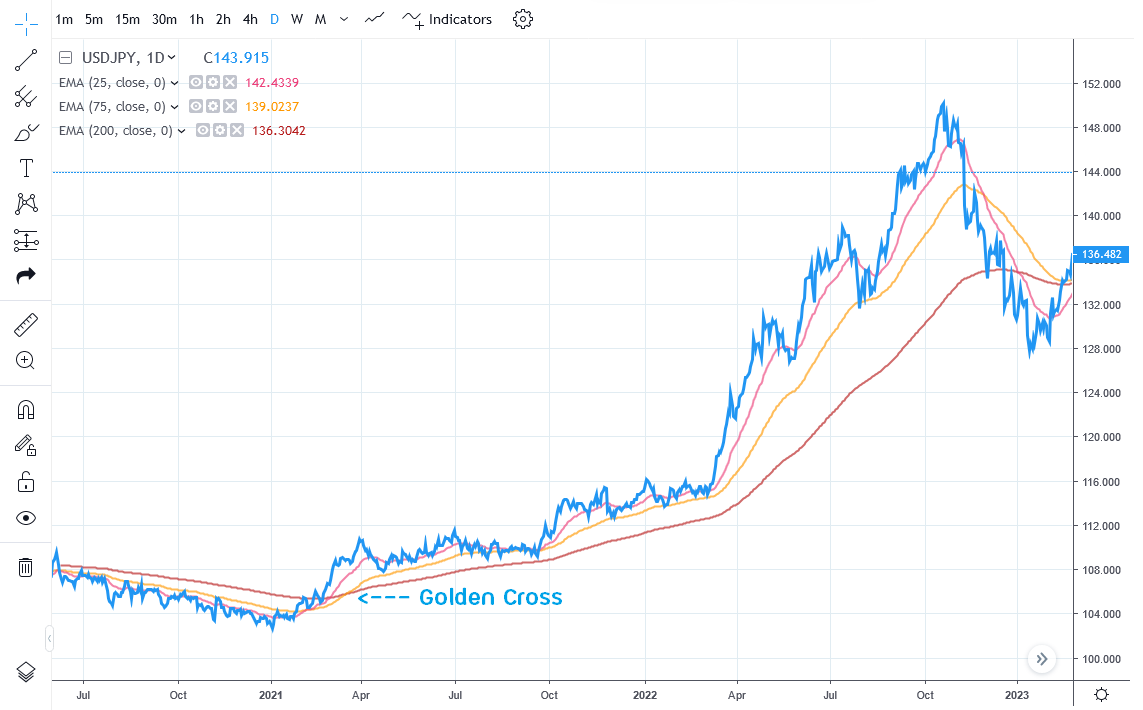Select the Text annotation tool
The width and height of the screenshot is (1143, 710).
(26, 168)
